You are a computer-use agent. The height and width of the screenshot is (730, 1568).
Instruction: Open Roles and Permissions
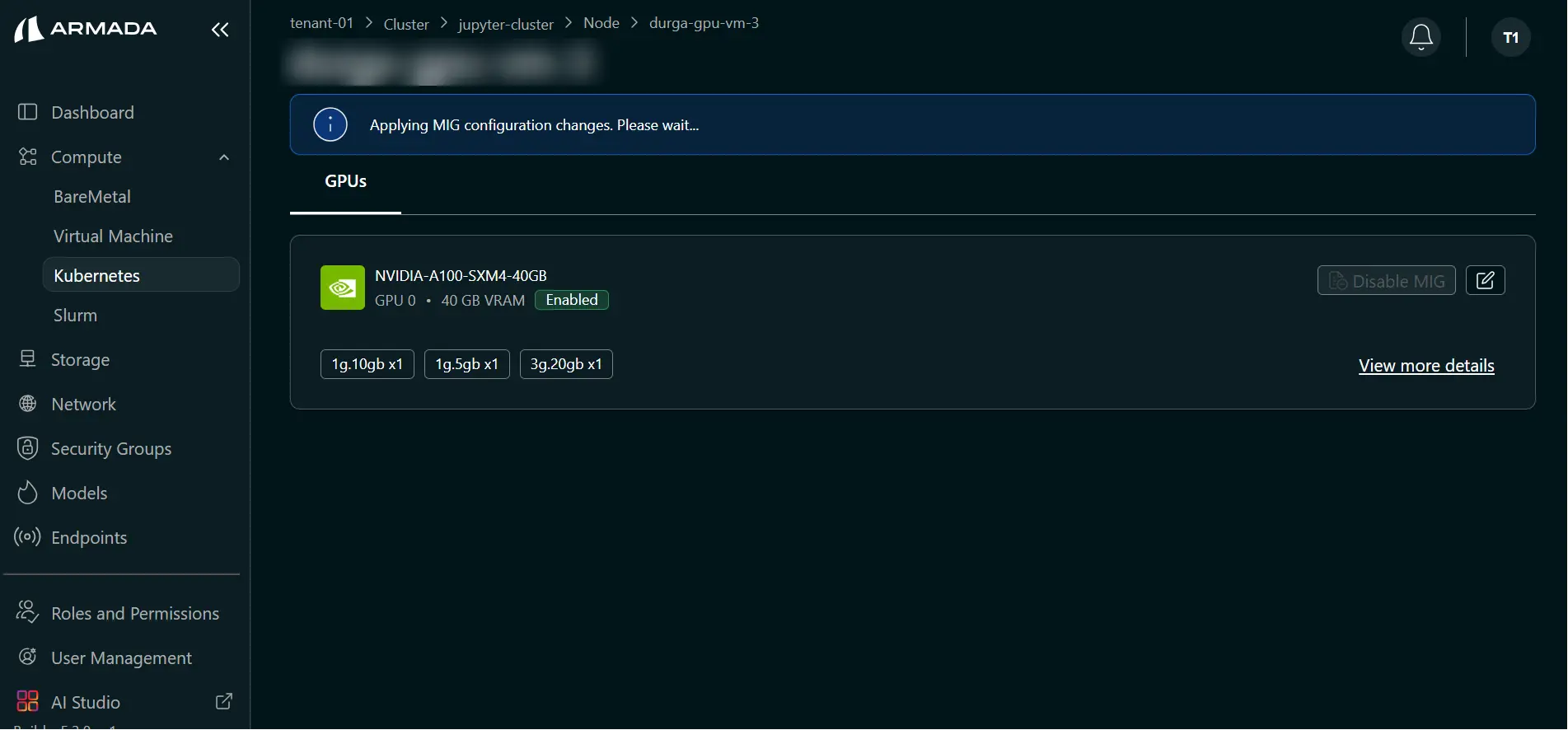point(135,613)
